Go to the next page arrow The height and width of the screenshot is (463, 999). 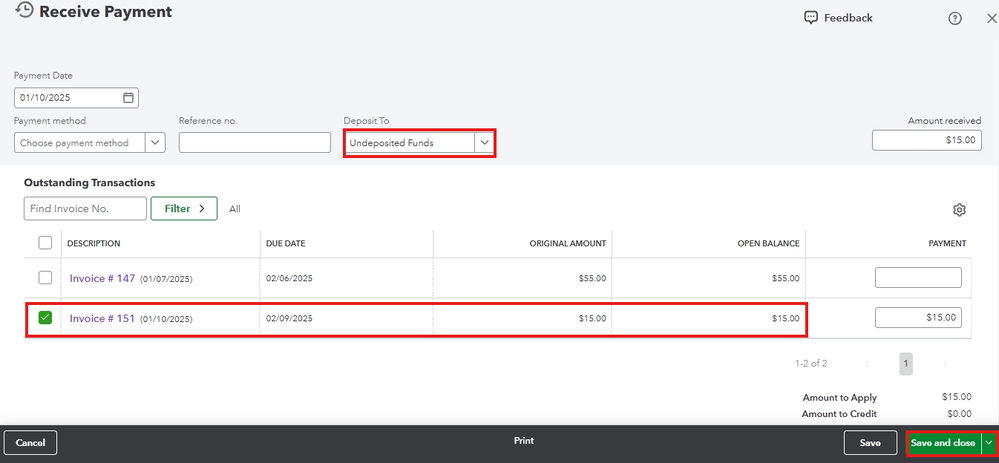click(x=944, y=364)
